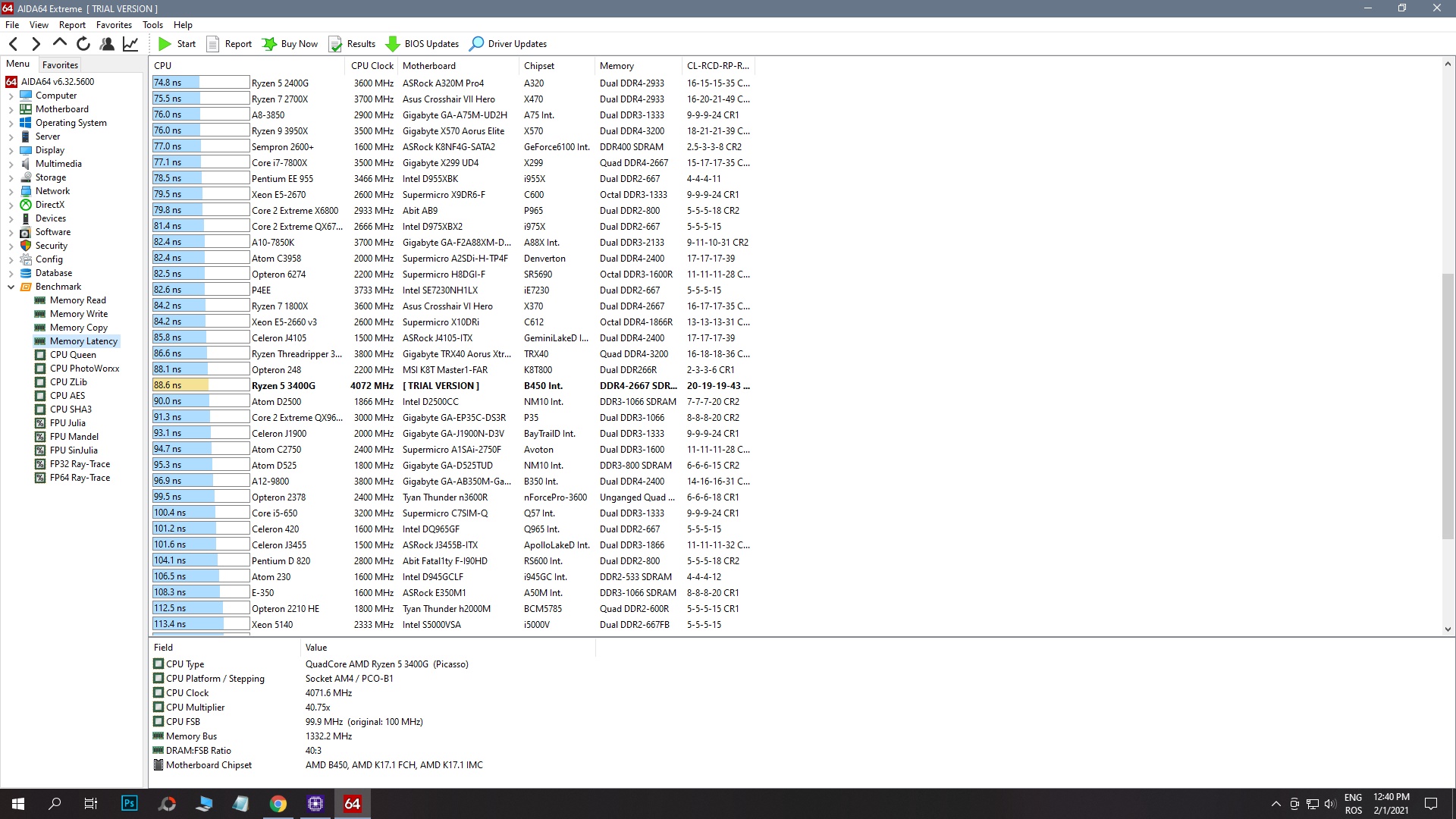Select Memory Copy benchmark
This screenshot has width=1456, height=819.
[79, 328]
